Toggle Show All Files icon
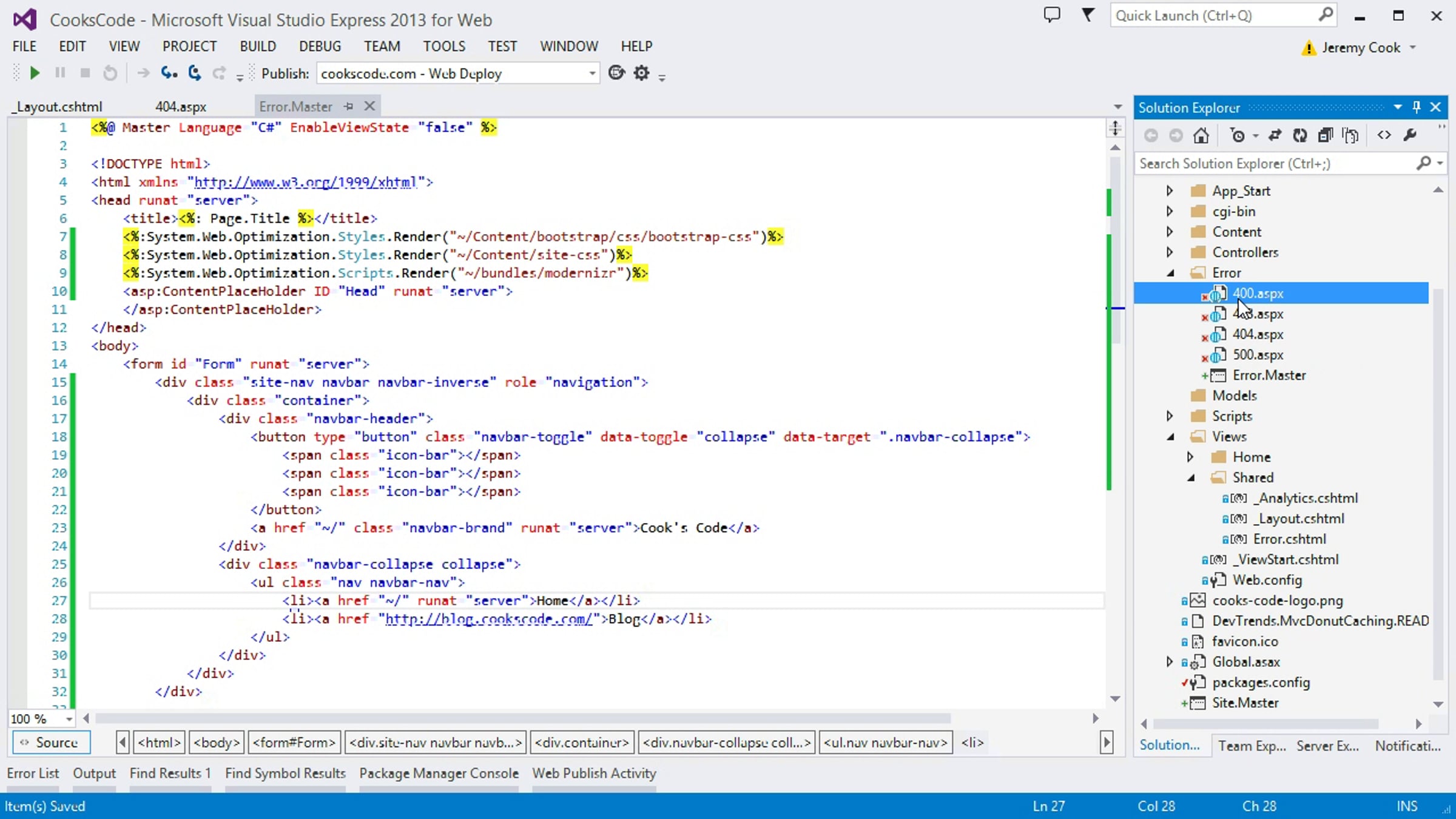Viewport: 1456px width, 819px height. pyautogui.click(x=1350, y=135)
